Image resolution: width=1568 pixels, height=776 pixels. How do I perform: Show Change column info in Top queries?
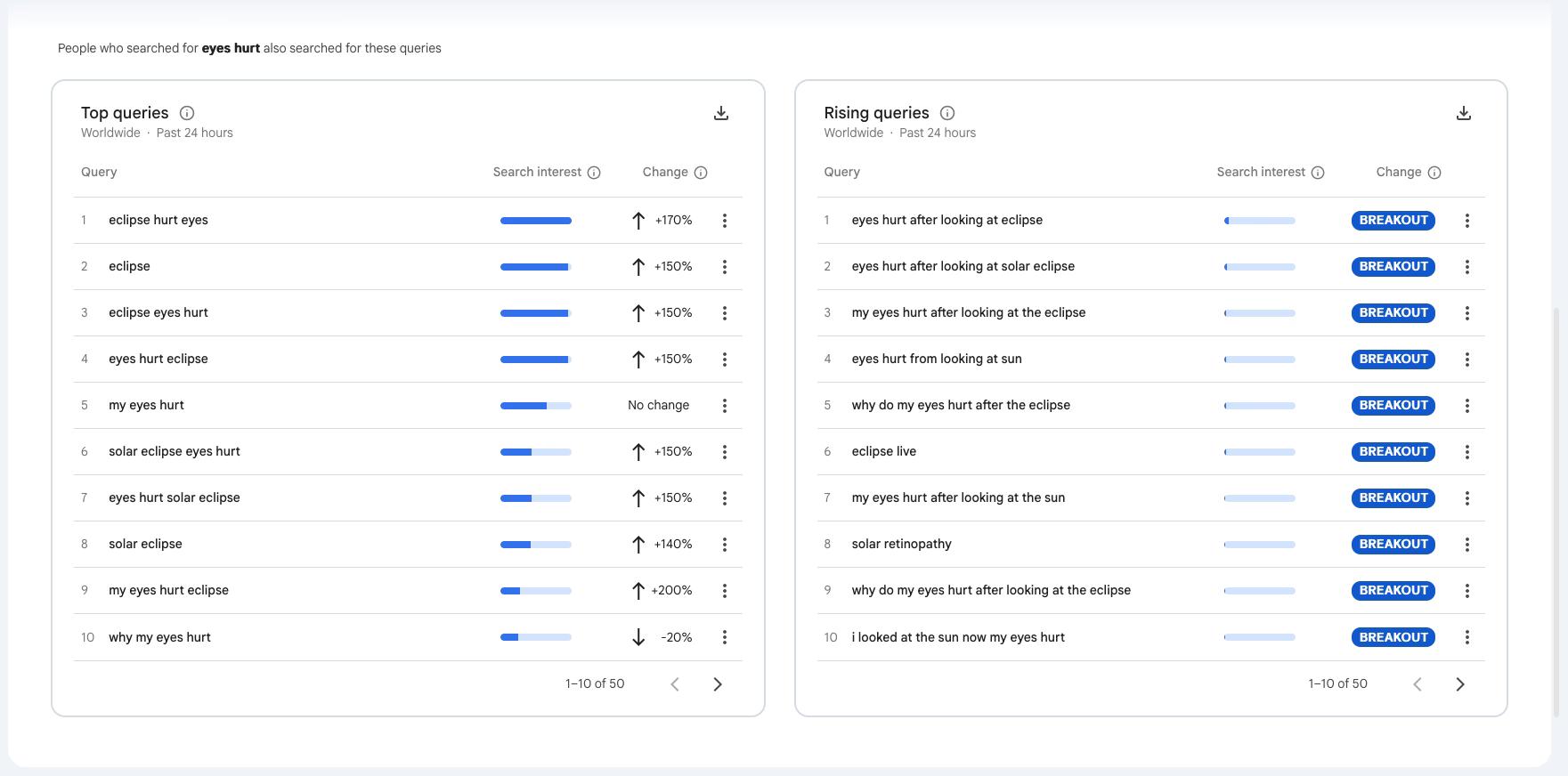701,173
